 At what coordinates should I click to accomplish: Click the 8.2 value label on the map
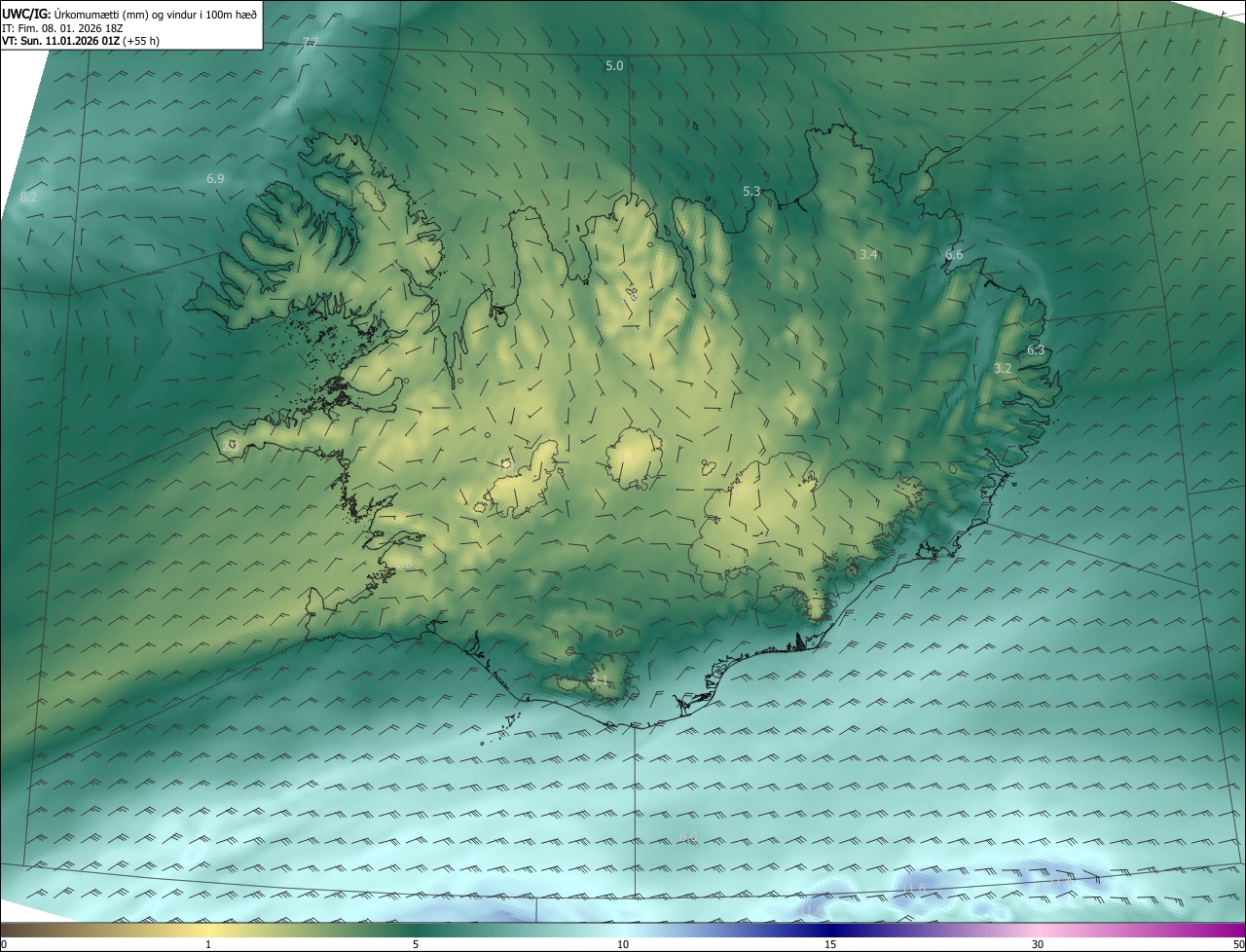point(28,197)
